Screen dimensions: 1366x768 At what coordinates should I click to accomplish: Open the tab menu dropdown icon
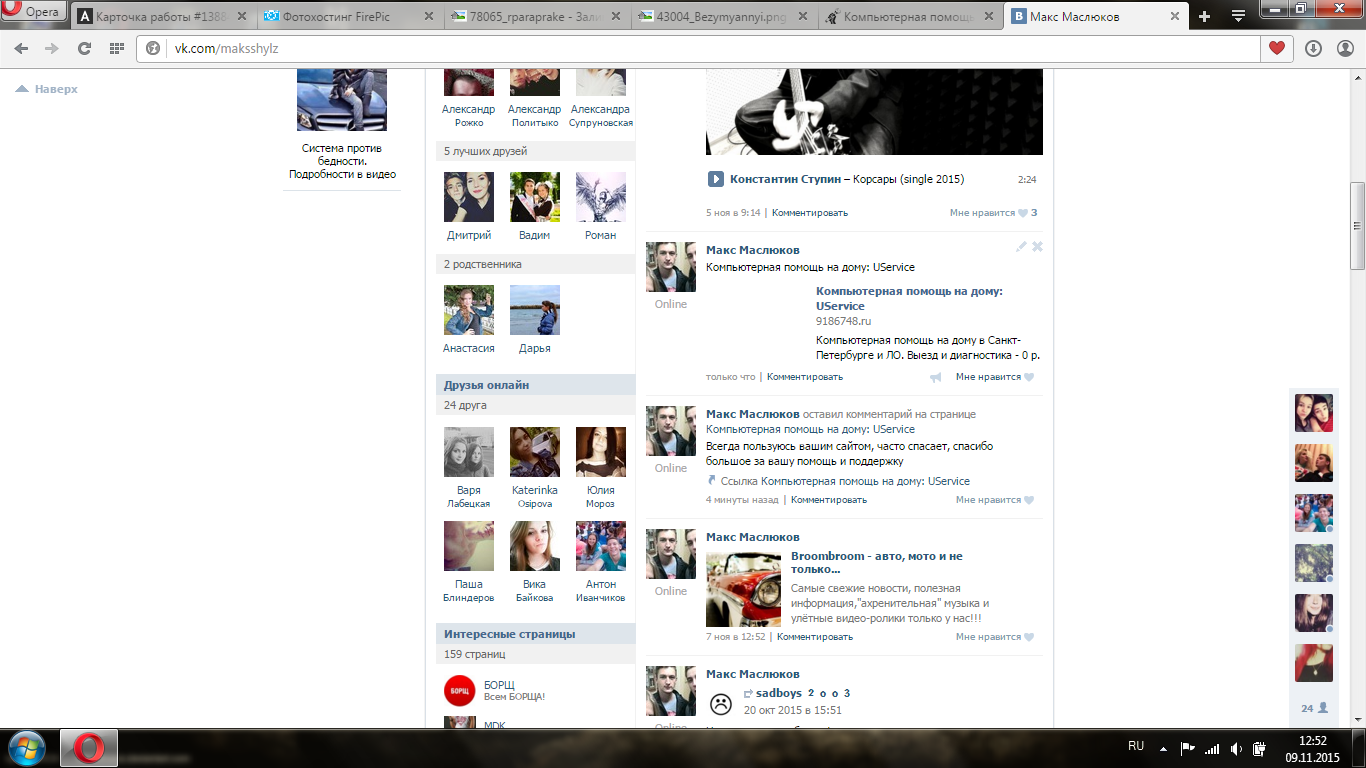(x=1238, y=16)
